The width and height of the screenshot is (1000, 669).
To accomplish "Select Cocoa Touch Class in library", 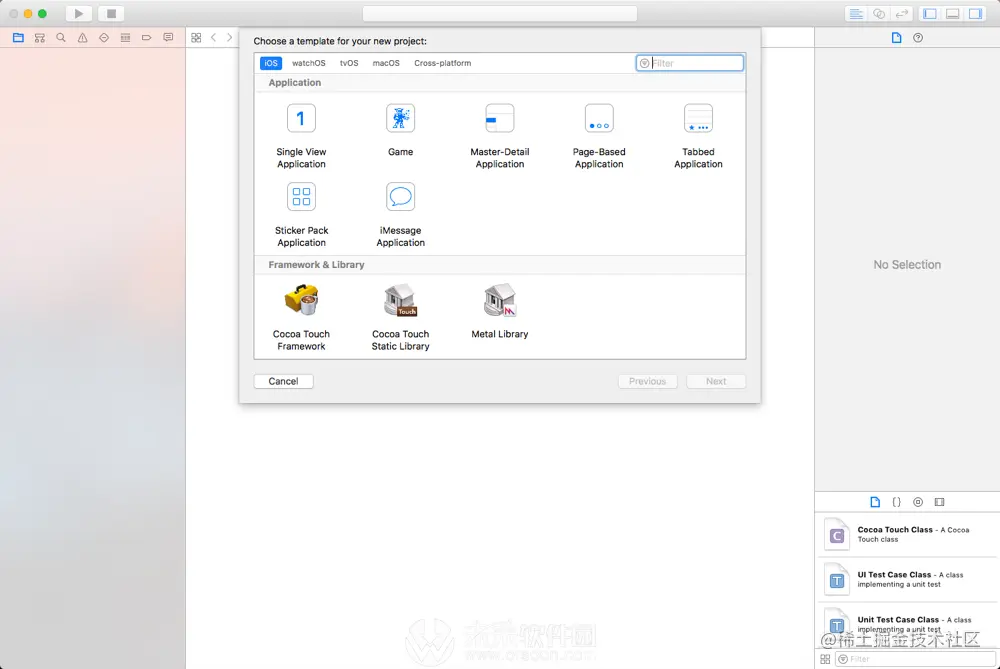I will coord(907,534).
